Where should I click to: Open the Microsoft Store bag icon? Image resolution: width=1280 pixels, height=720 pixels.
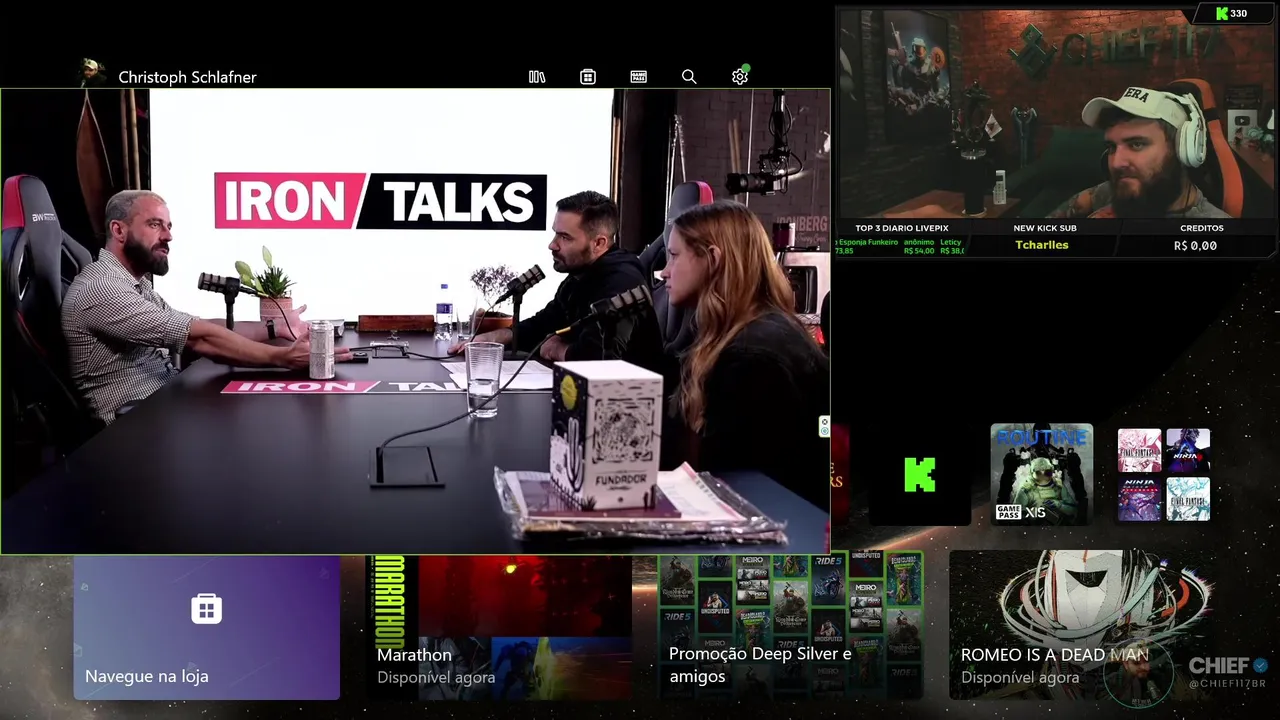[x=588, y=77]
